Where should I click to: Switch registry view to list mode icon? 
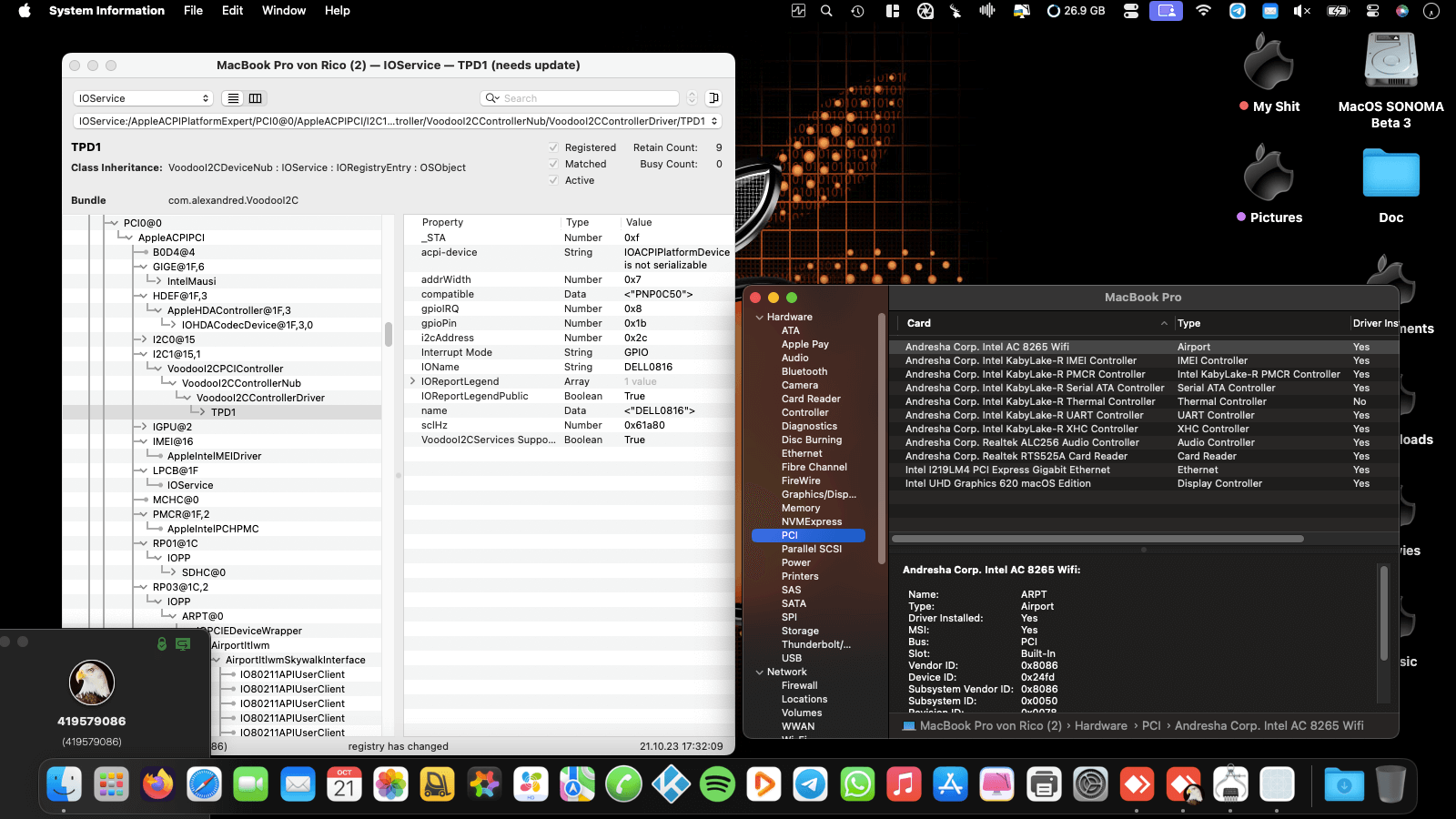pos(234,98)
